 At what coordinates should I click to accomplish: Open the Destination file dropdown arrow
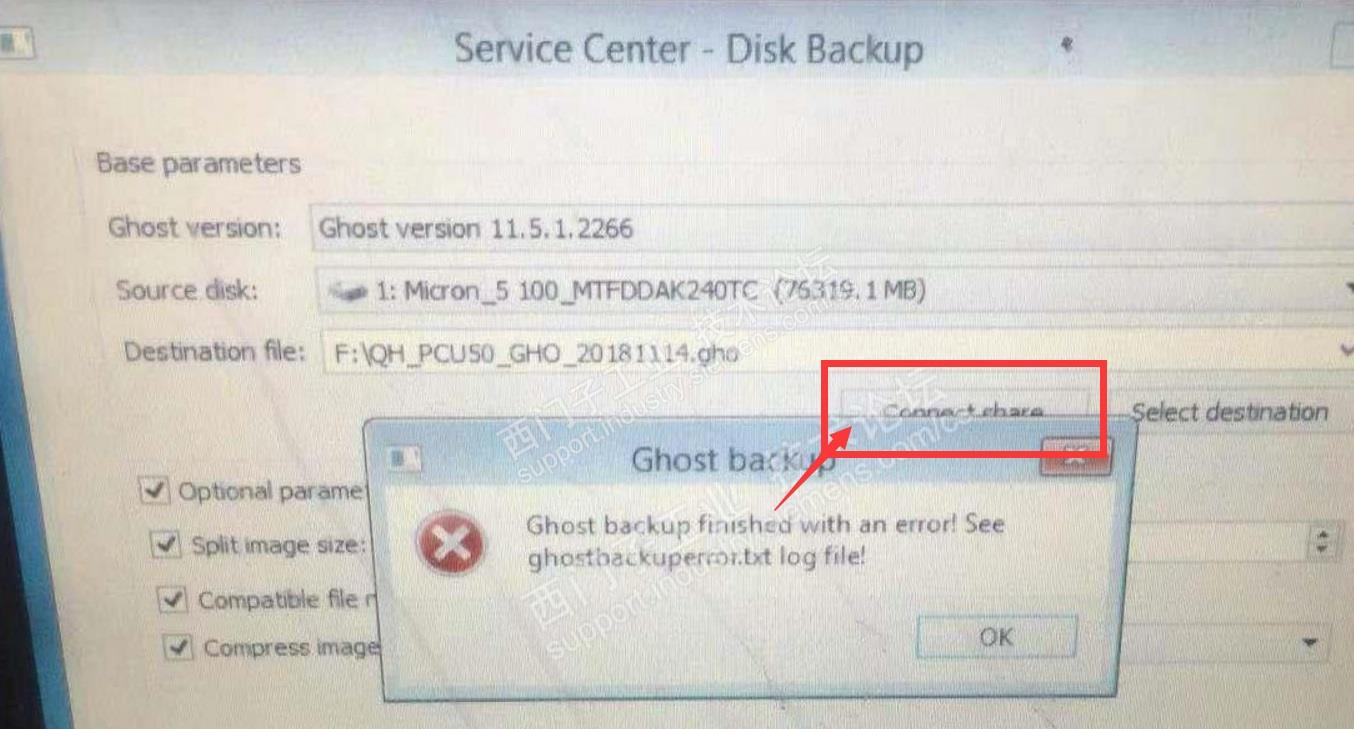point(1346,350)
